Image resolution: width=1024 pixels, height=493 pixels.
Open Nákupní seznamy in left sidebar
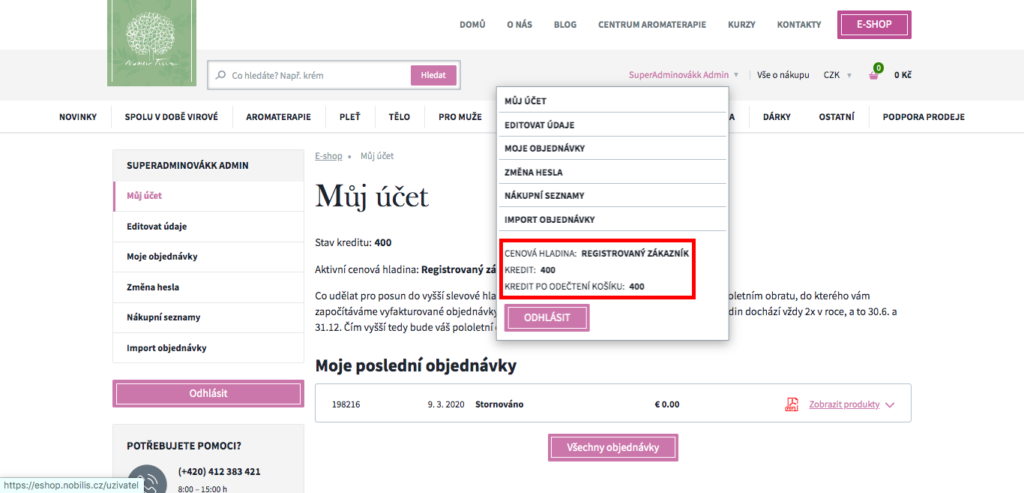[208, 317]
